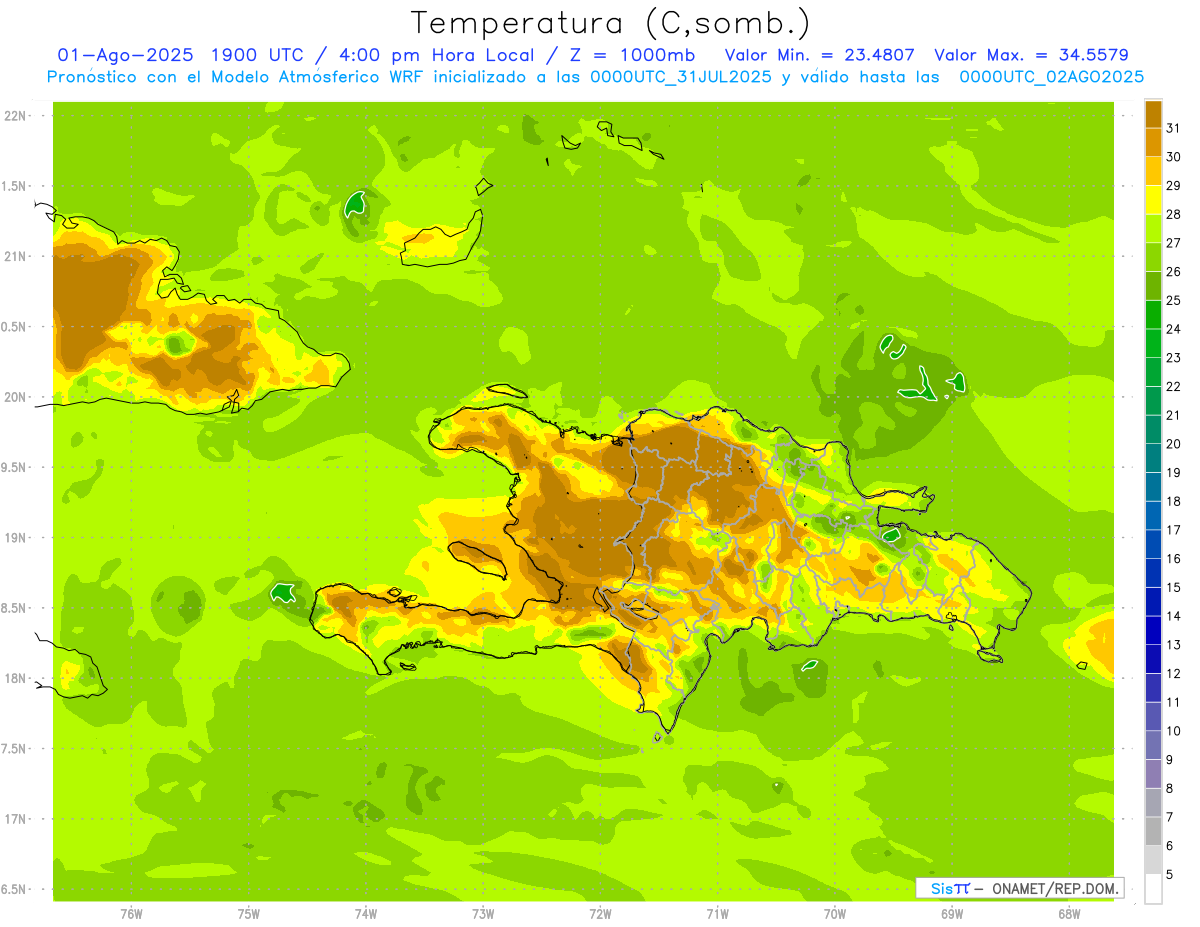Click the blue legend swatch between 15 and 16
This screenshot has height=927, width=1200.
(x=1153, y=573)
